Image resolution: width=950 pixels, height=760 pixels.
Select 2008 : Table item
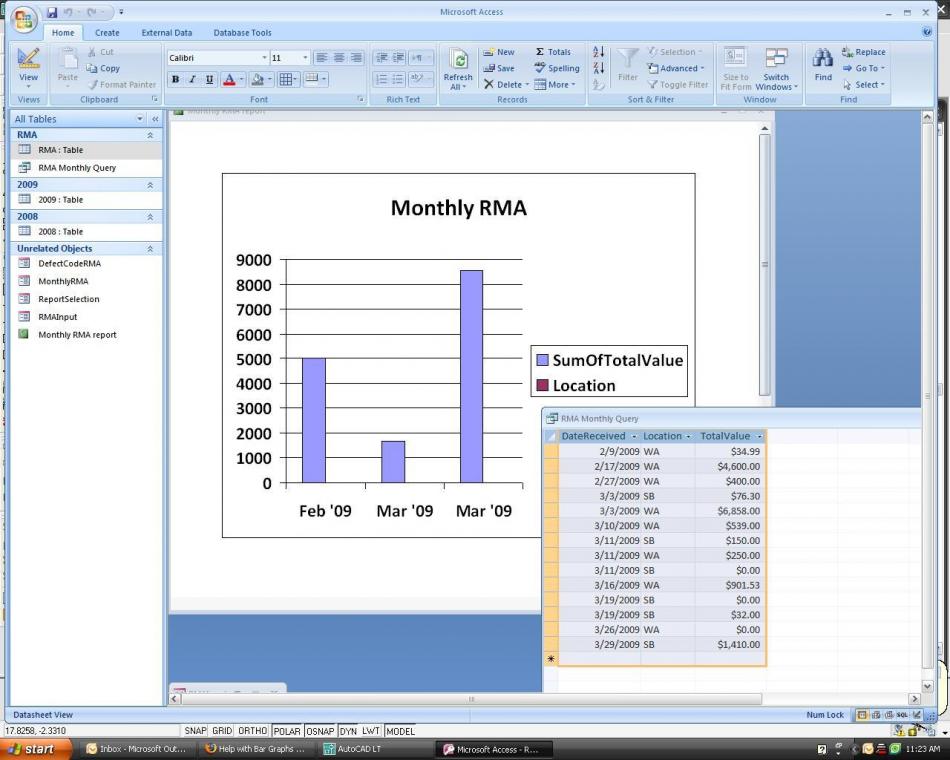pos(87,232)
